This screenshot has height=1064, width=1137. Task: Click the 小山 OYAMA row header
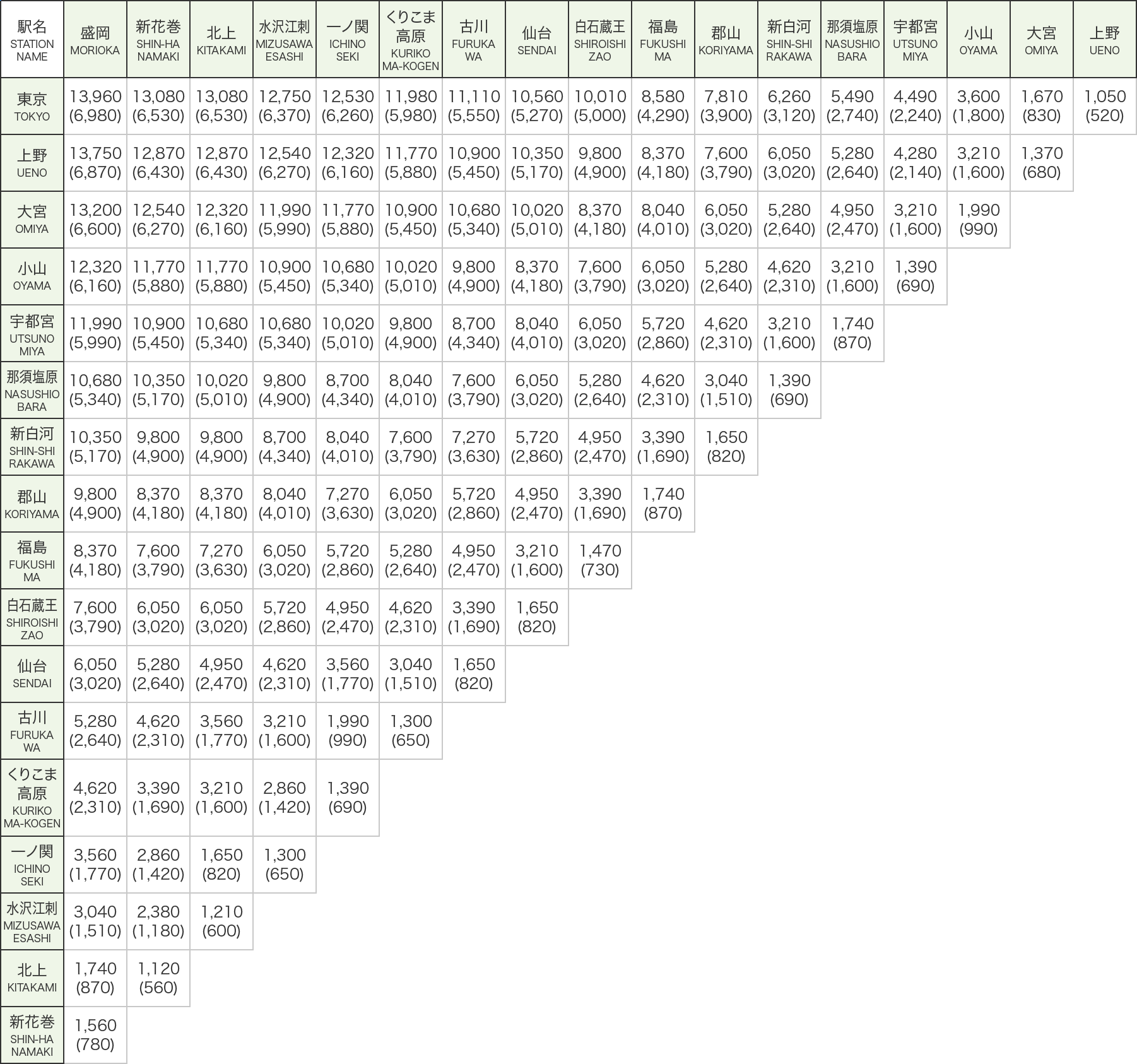pos(32,276)
